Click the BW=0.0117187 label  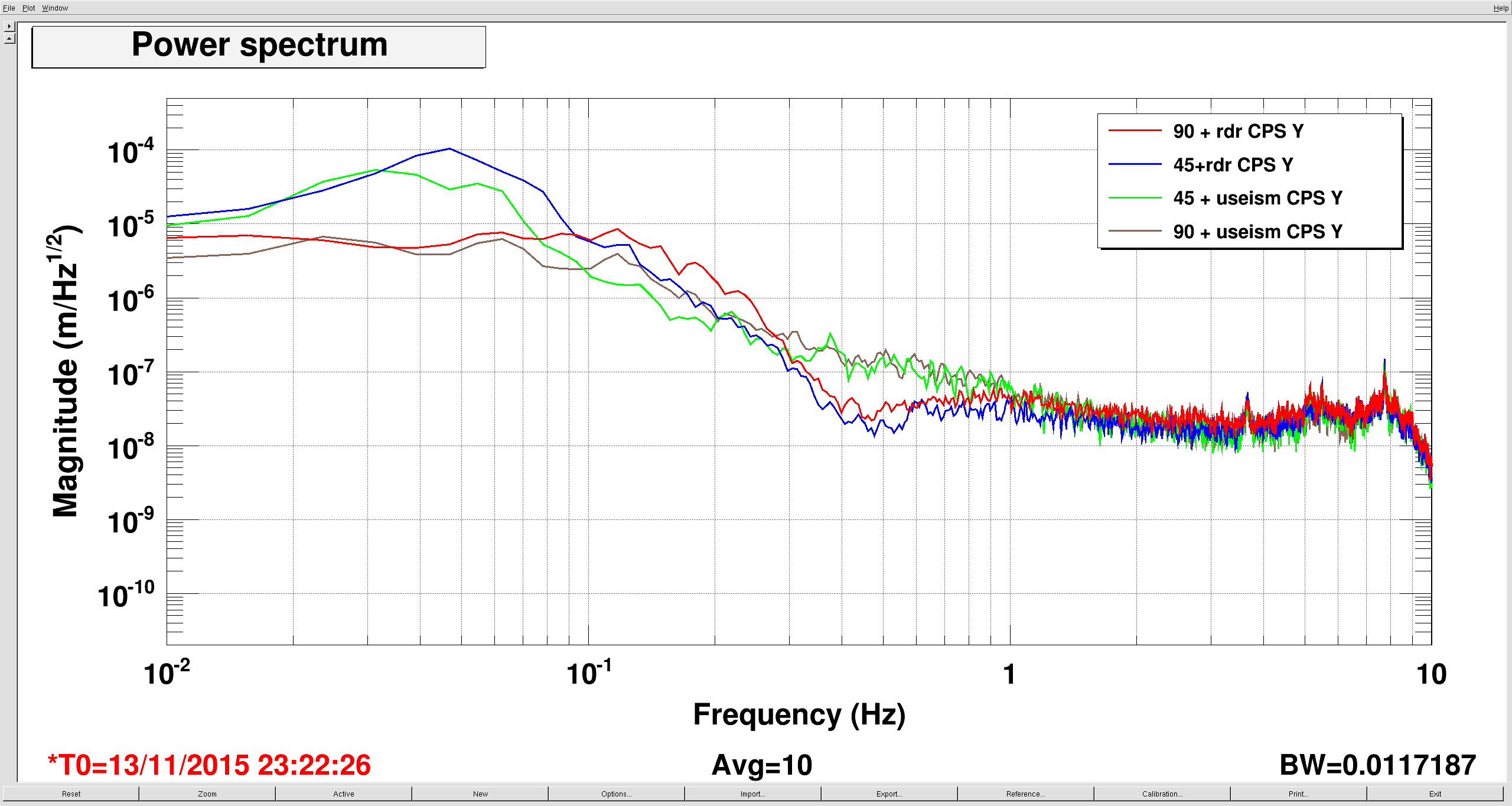click(x=1378, y=765)
